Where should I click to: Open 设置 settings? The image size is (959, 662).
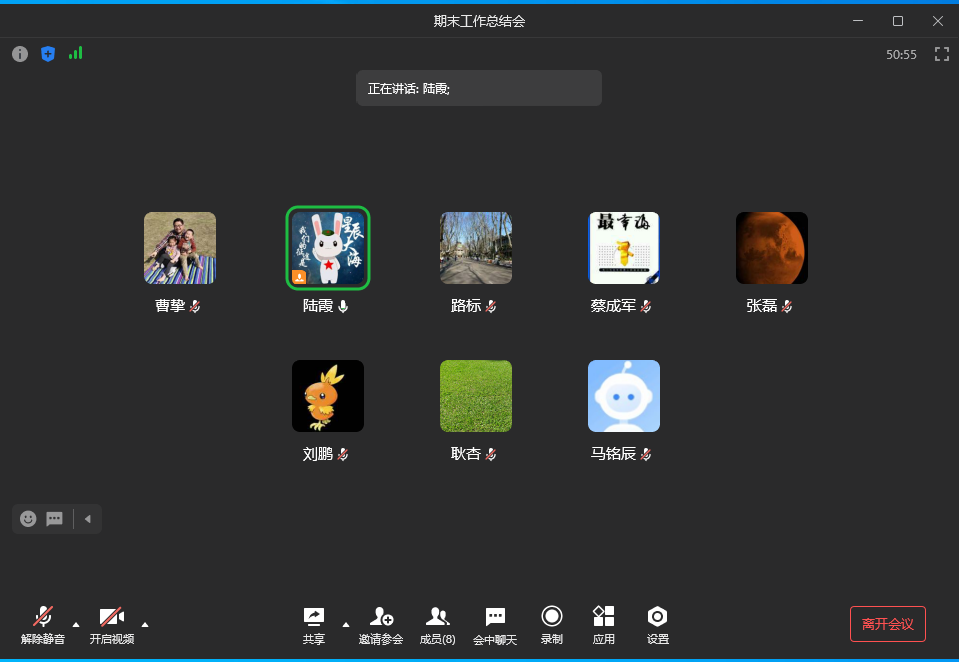(657, 624)
